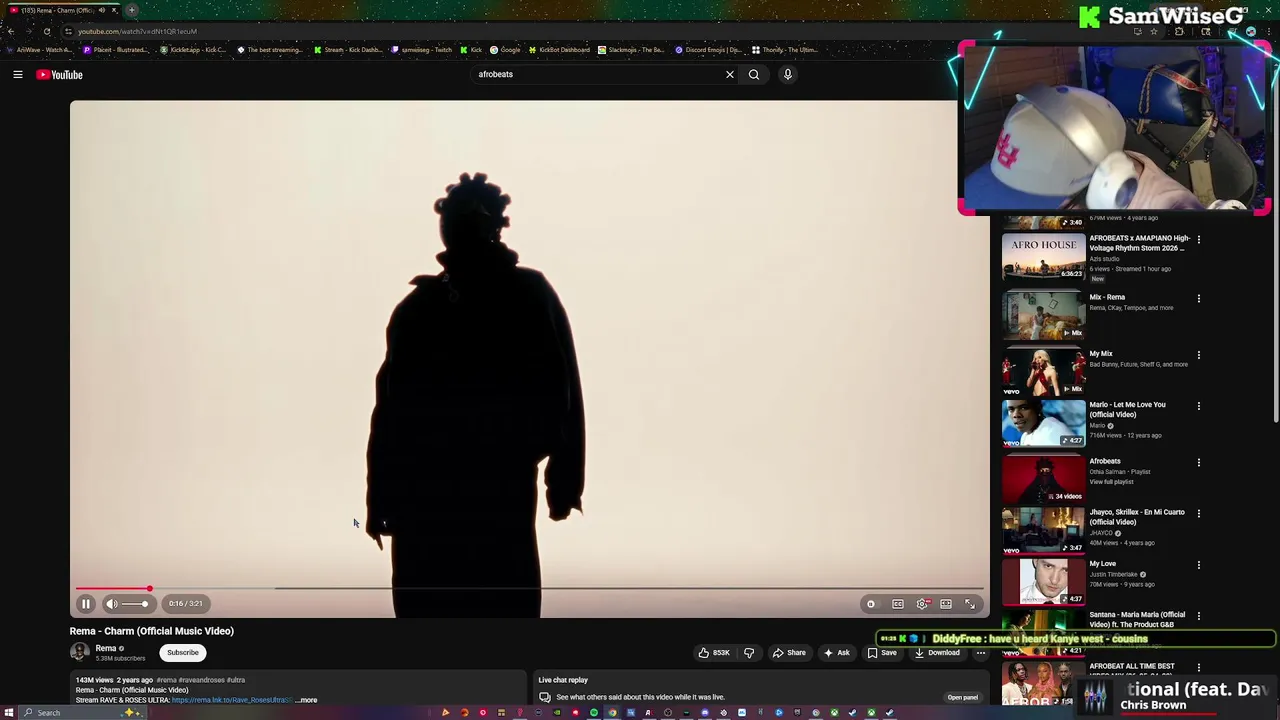This screenshot has height=720, width=1280.
Task: Clear the afrobeats search text
Action: pos(730,74)
